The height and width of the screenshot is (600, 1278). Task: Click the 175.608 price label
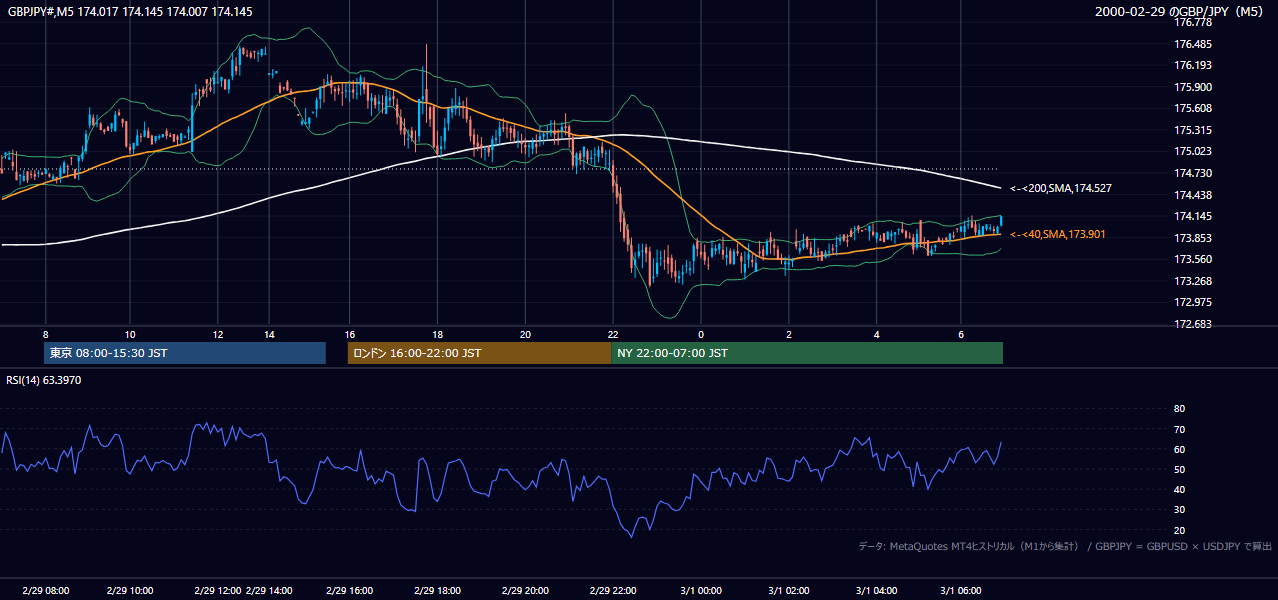pos(1193,108)
